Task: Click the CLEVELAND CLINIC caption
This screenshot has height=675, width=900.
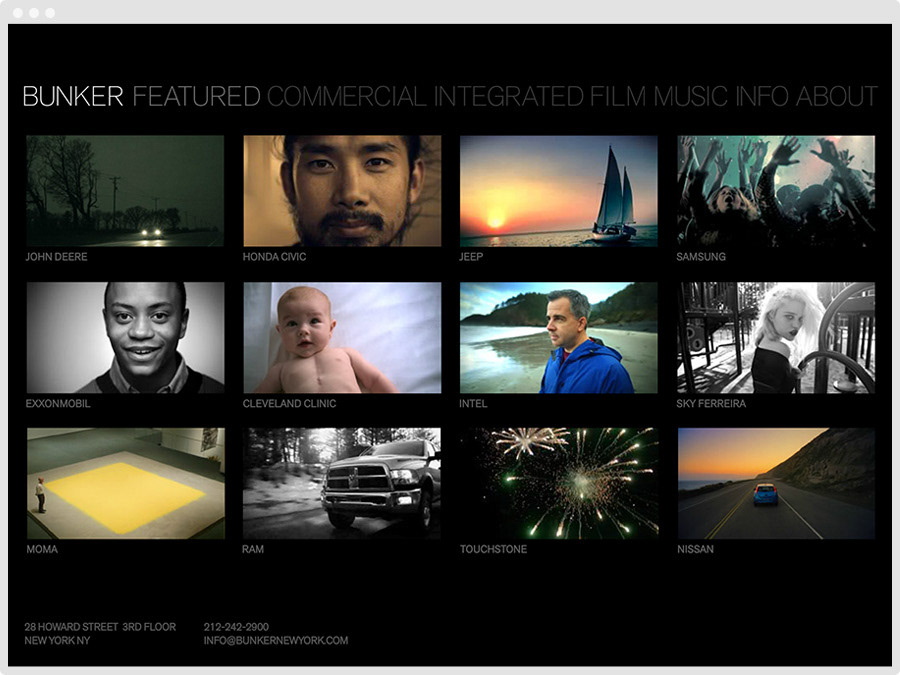Action: [x=289, y=404]
